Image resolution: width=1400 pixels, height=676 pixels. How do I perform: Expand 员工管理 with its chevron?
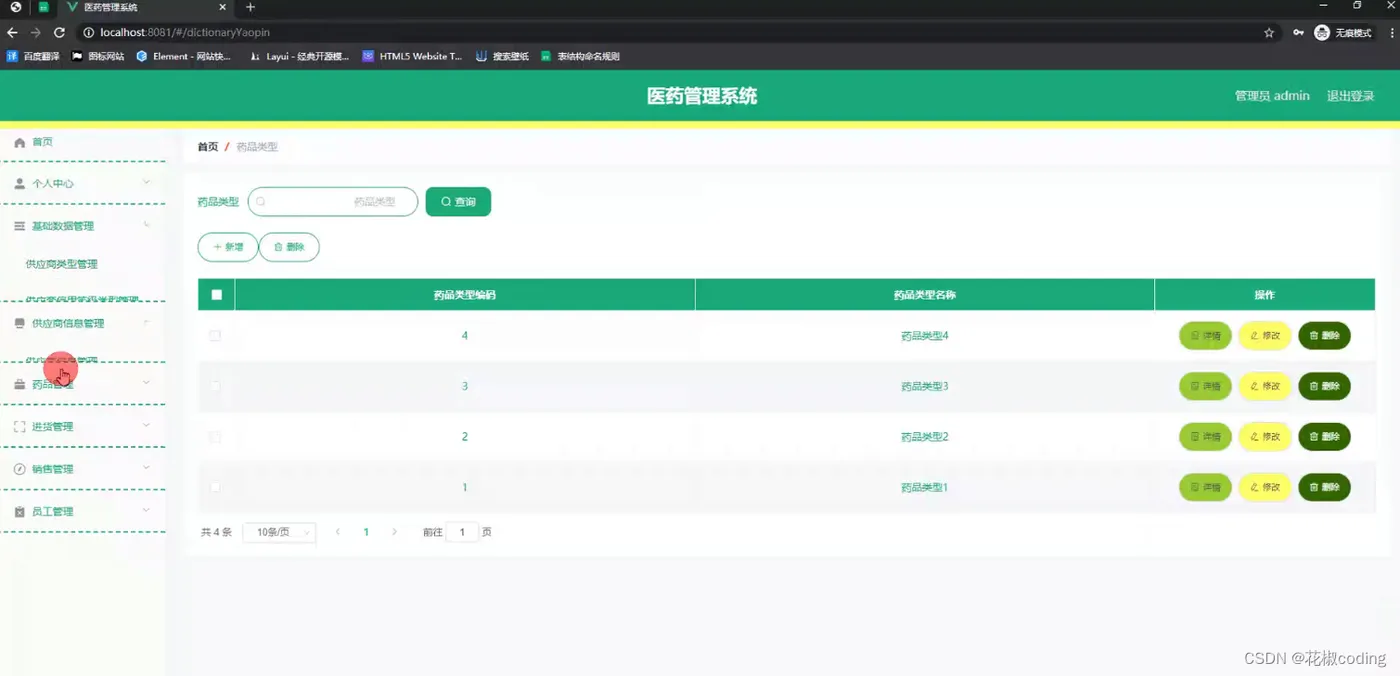point(146,511)
